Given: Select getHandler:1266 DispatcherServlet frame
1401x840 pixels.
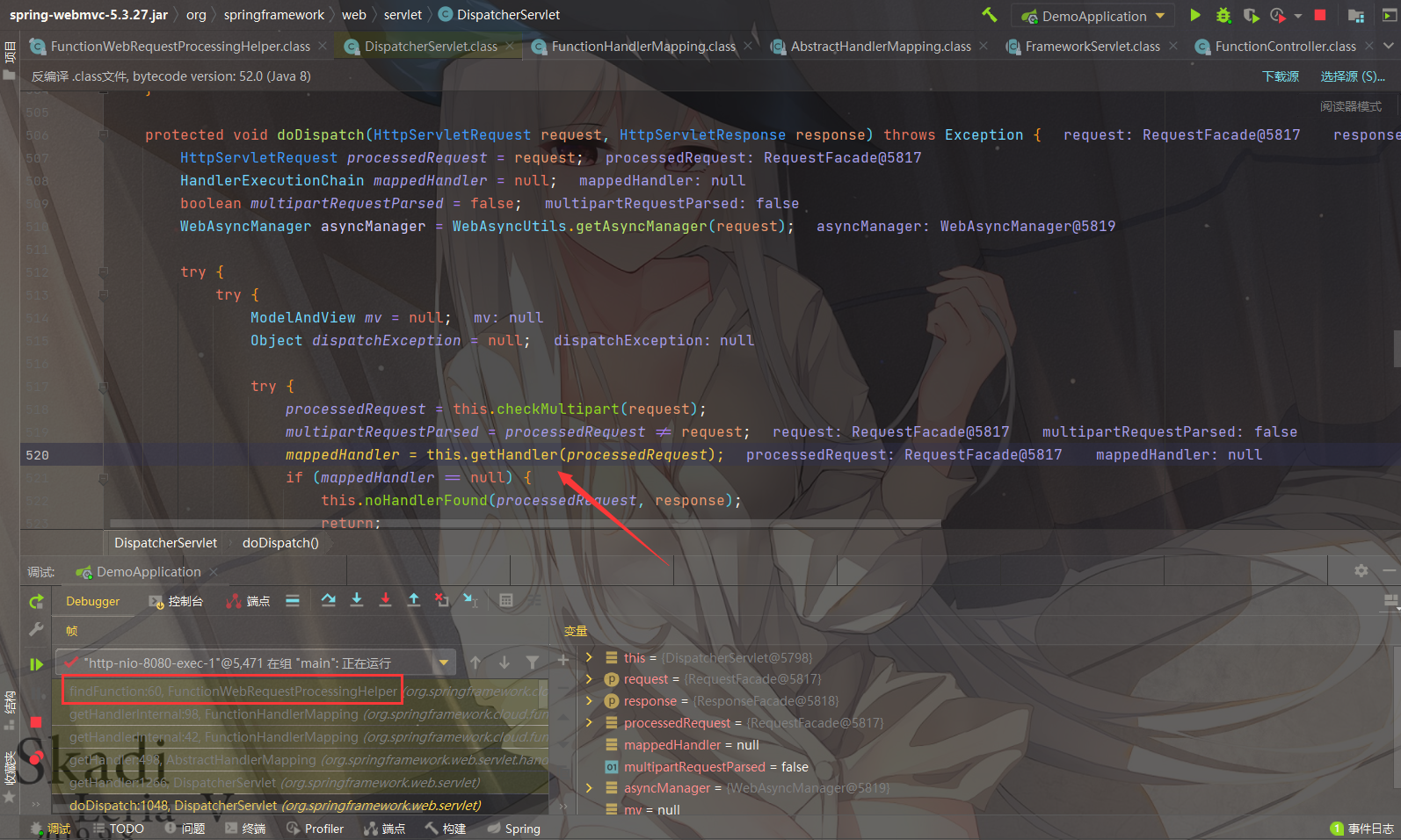Looking at the screenshot, I should [x=301, y=782].
